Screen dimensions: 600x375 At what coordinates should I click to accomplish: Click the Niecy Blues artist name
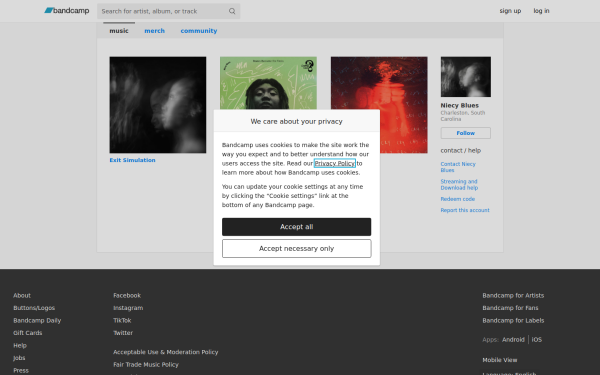(460, 105)
